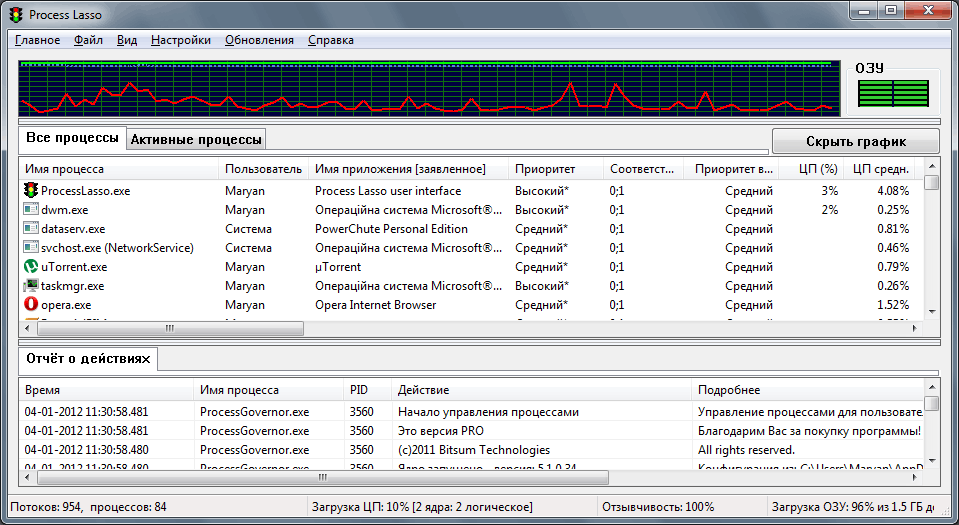This screenshot has width=959, height=525.
Task: Sort the log by PID column
Action: [x=368, y=390]
